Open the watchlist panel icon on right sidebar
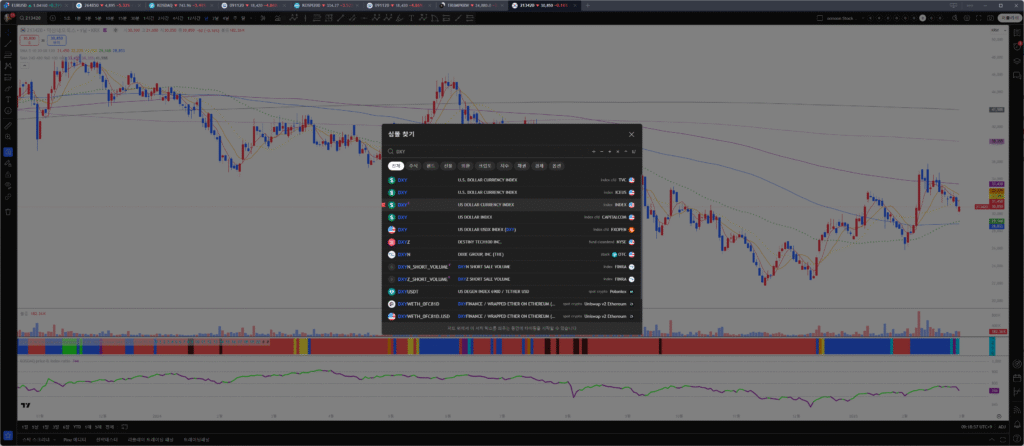 1017,31
